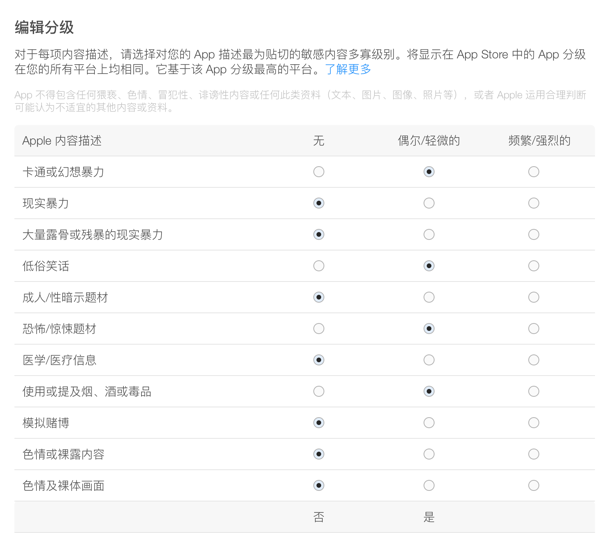Image resolution: width=600 pixels, height=541 pixels.
Task: Select 无 for 使用或提及烟、酒或毒品
Action: tap(319, 391)
